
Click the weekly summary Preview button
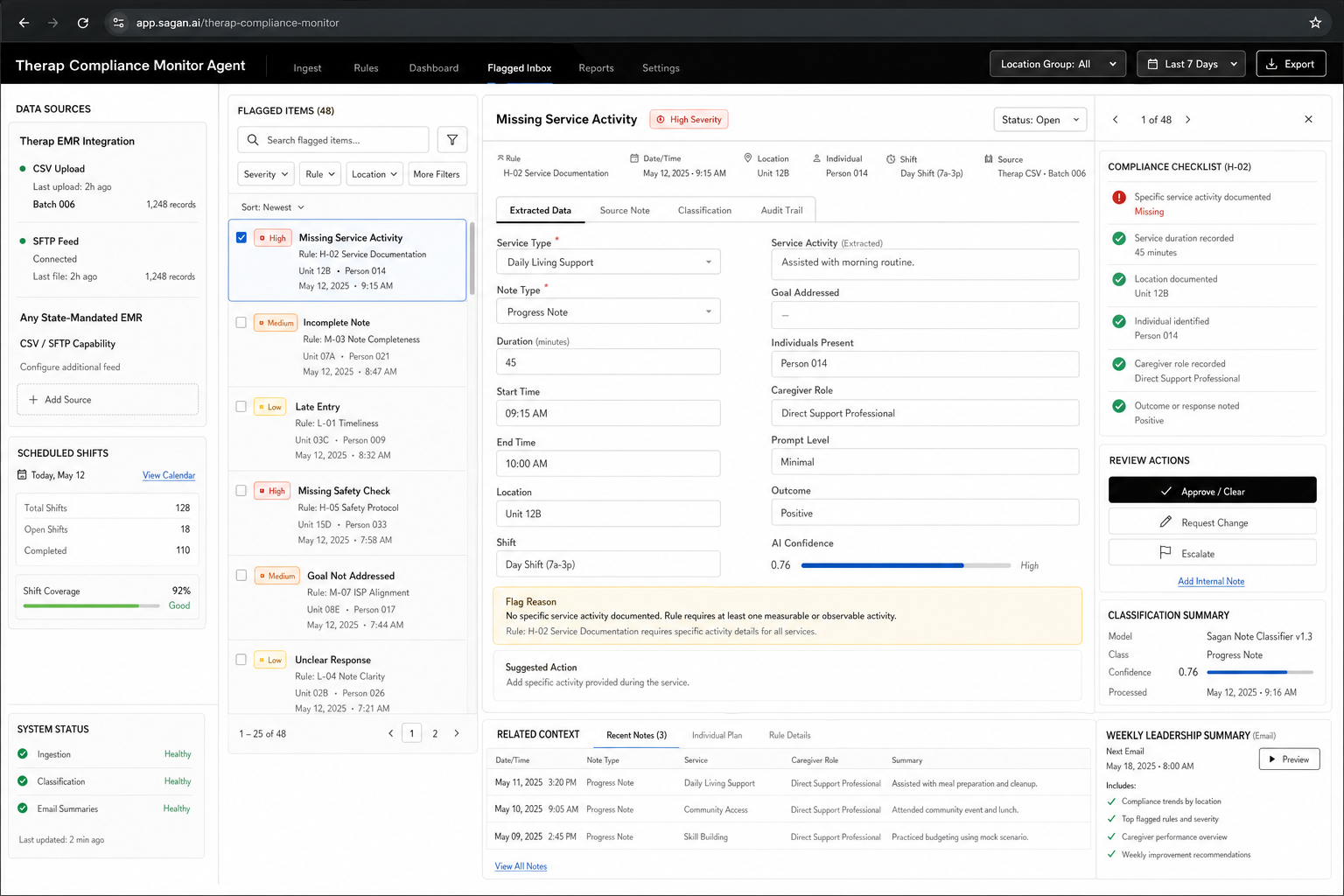click(x=1289, y=759)
